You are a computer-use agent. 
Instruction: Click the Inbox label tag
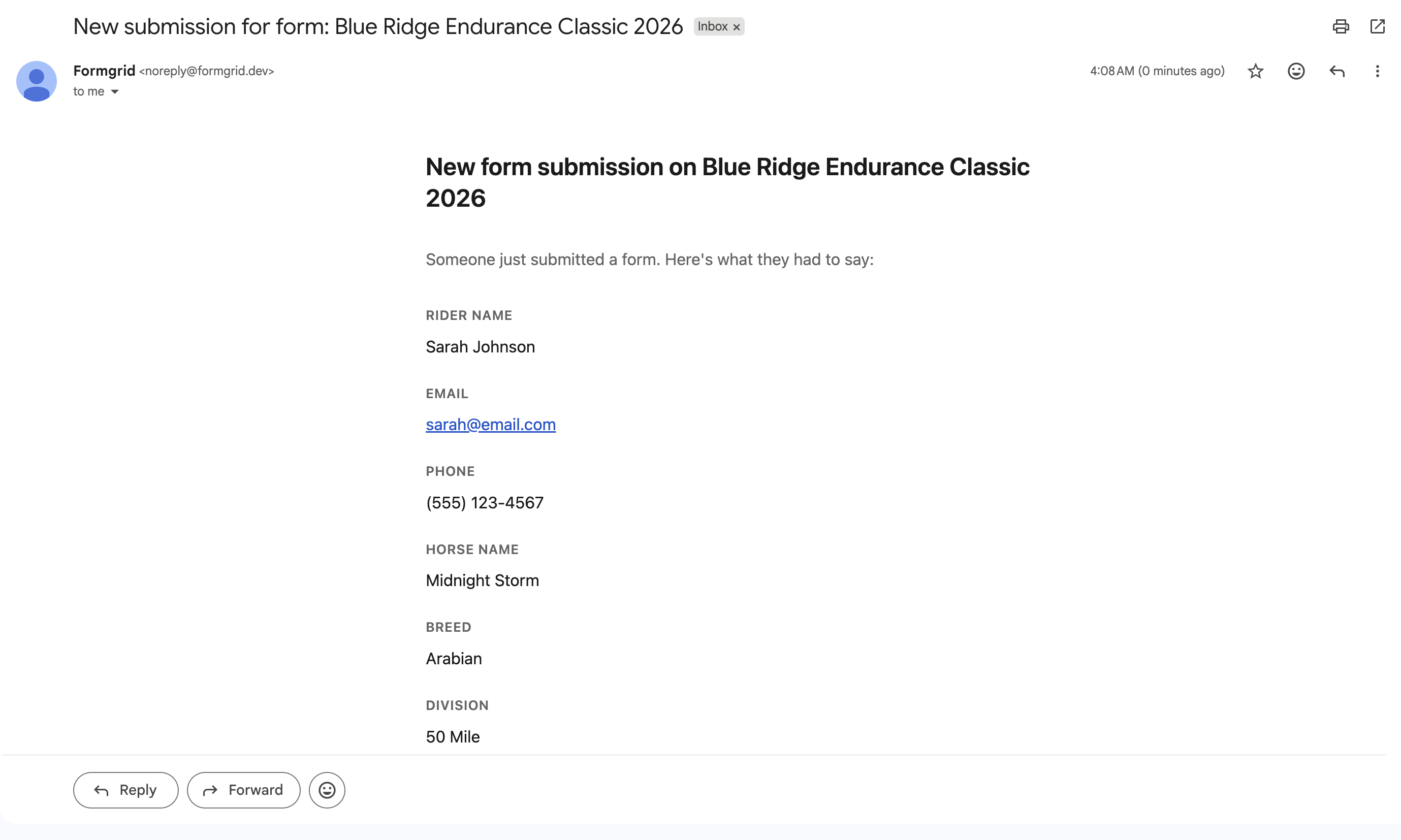click(712, 26)
